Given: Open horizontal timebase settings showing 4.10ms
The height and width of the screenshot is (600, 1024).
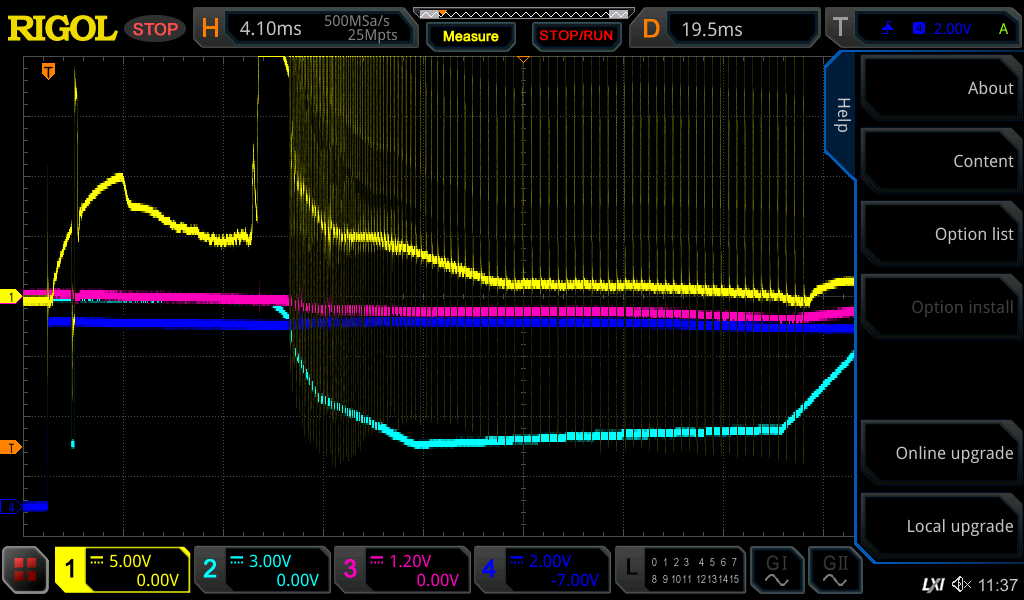Looking at the screenshot, I should (x=306, y=29).
